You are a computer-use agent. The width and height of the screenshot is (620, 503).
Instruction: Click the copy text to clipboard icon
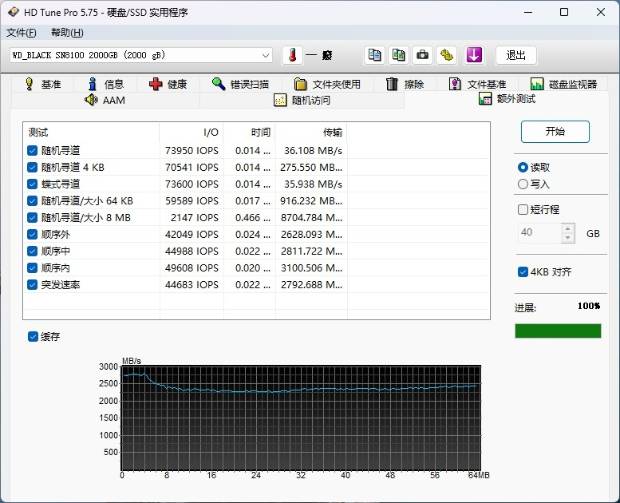pyautogui.click(x=374, y=55)
